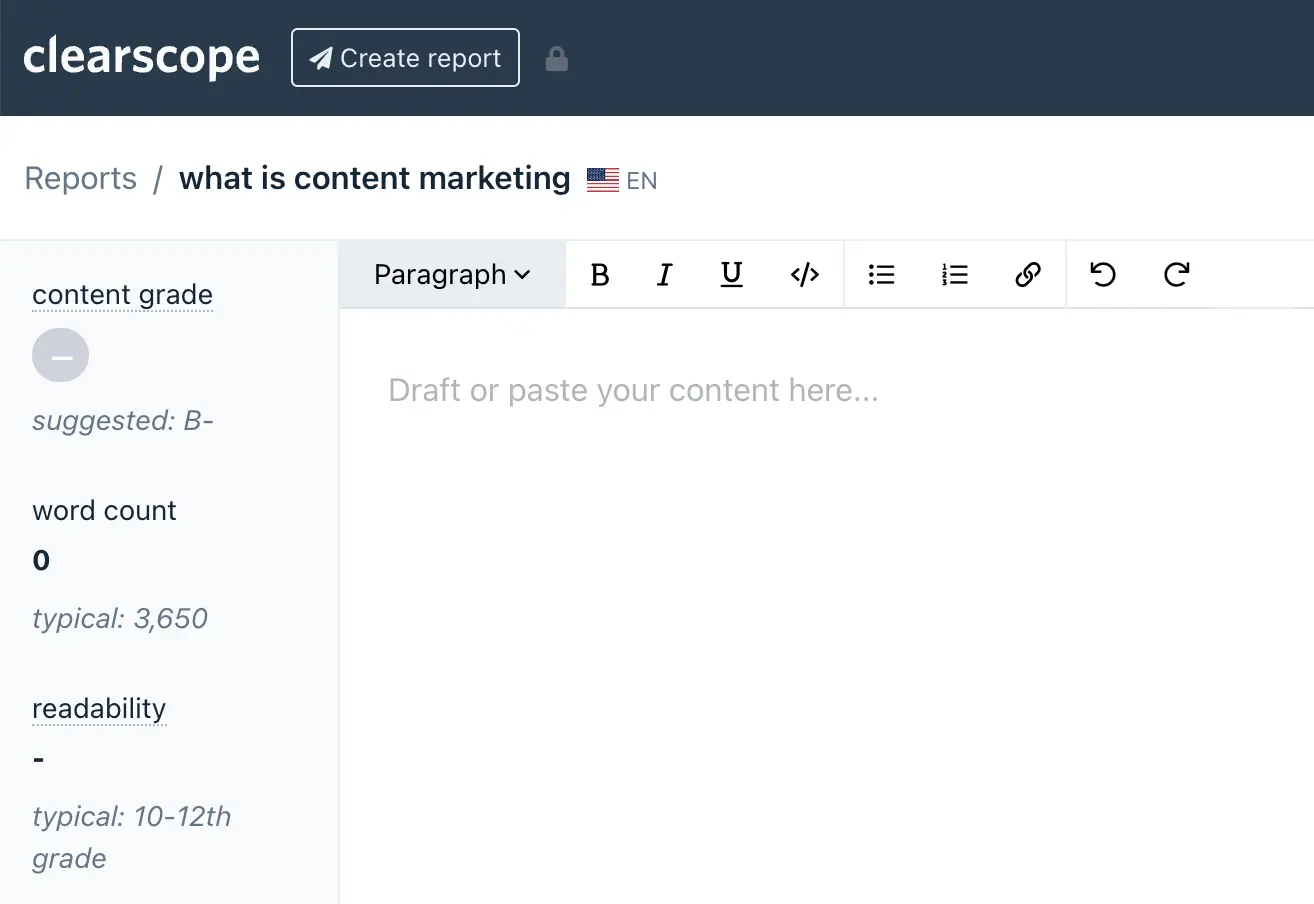This screenshot has height=904, width=1314.
Task: Click the content grade label
Action: click(122, 295)
